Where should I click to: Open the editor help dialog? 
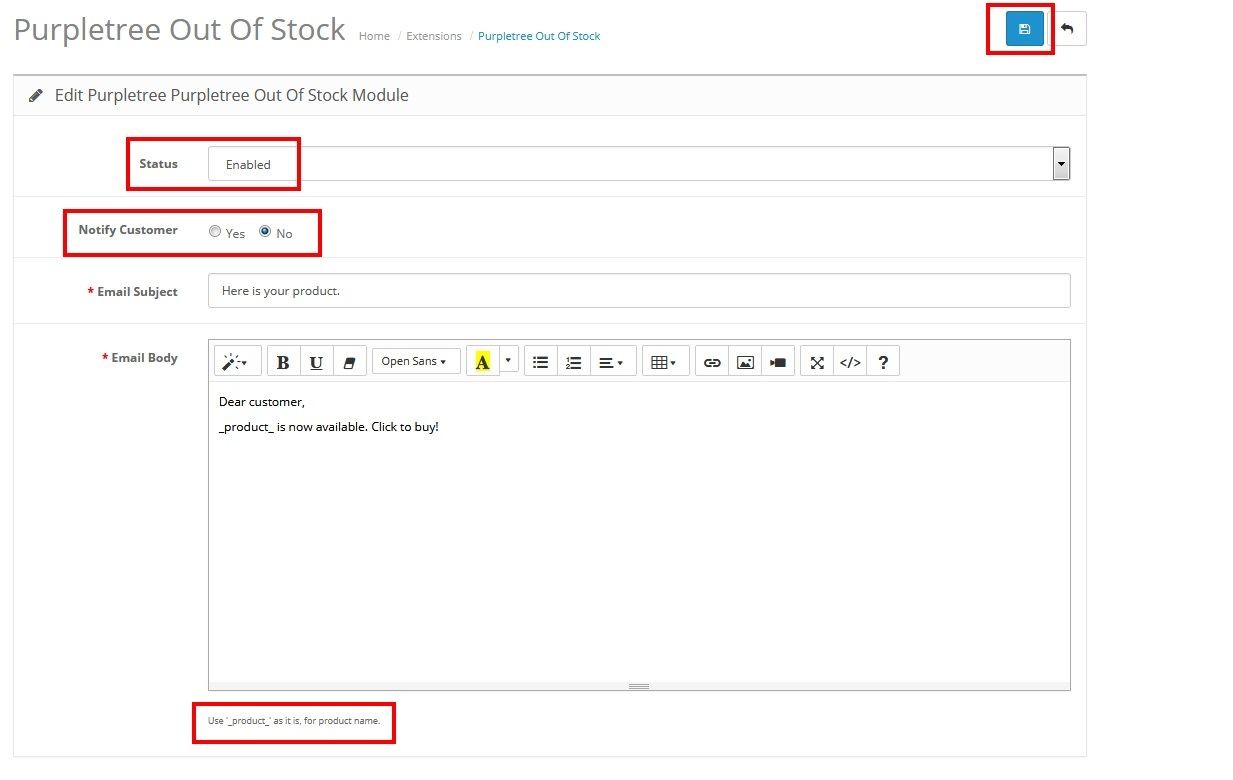tap(883, 362)
